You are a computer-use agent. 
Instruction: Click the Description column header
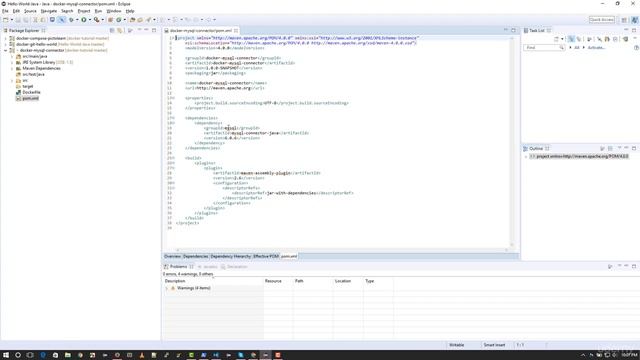175,281
